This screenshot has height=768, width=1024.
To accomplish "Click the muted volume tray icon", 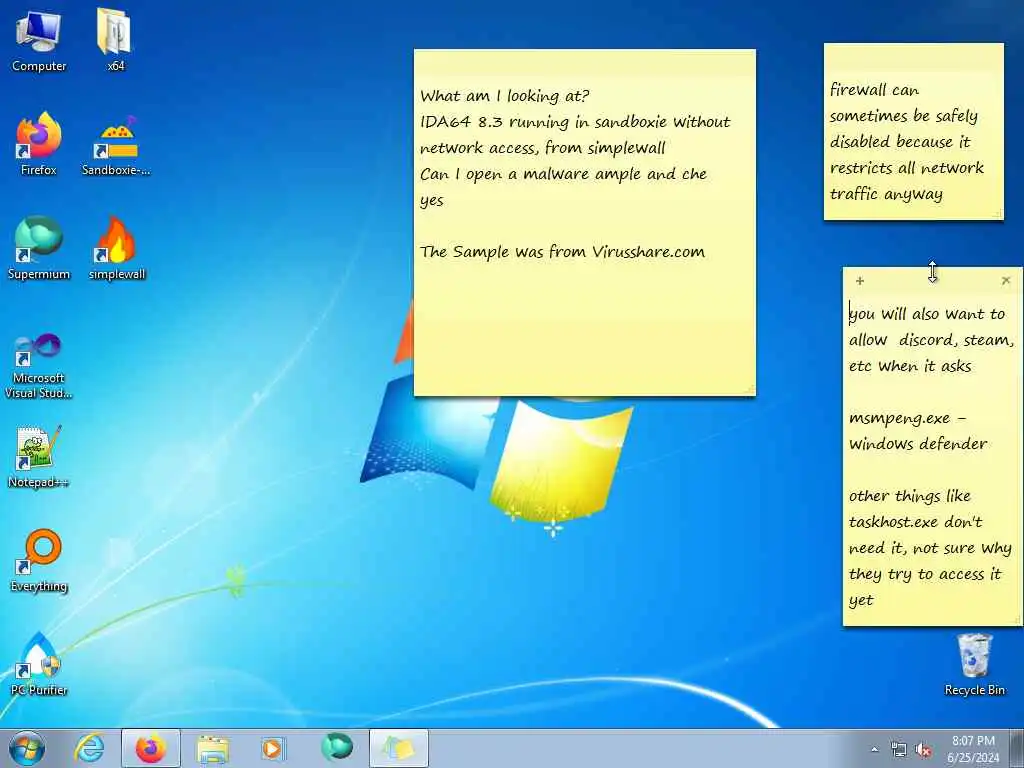I will (x=923, y=750).
